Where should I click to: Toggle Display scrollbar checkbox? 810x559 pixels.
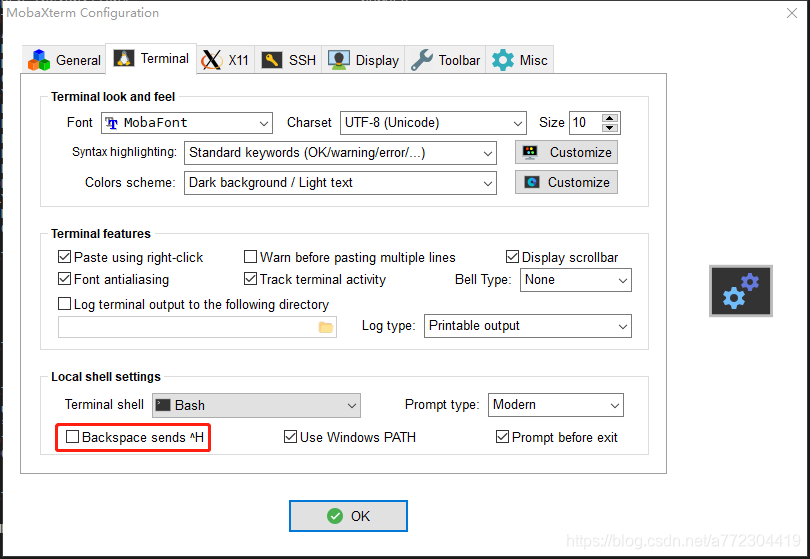pos(512,257)
